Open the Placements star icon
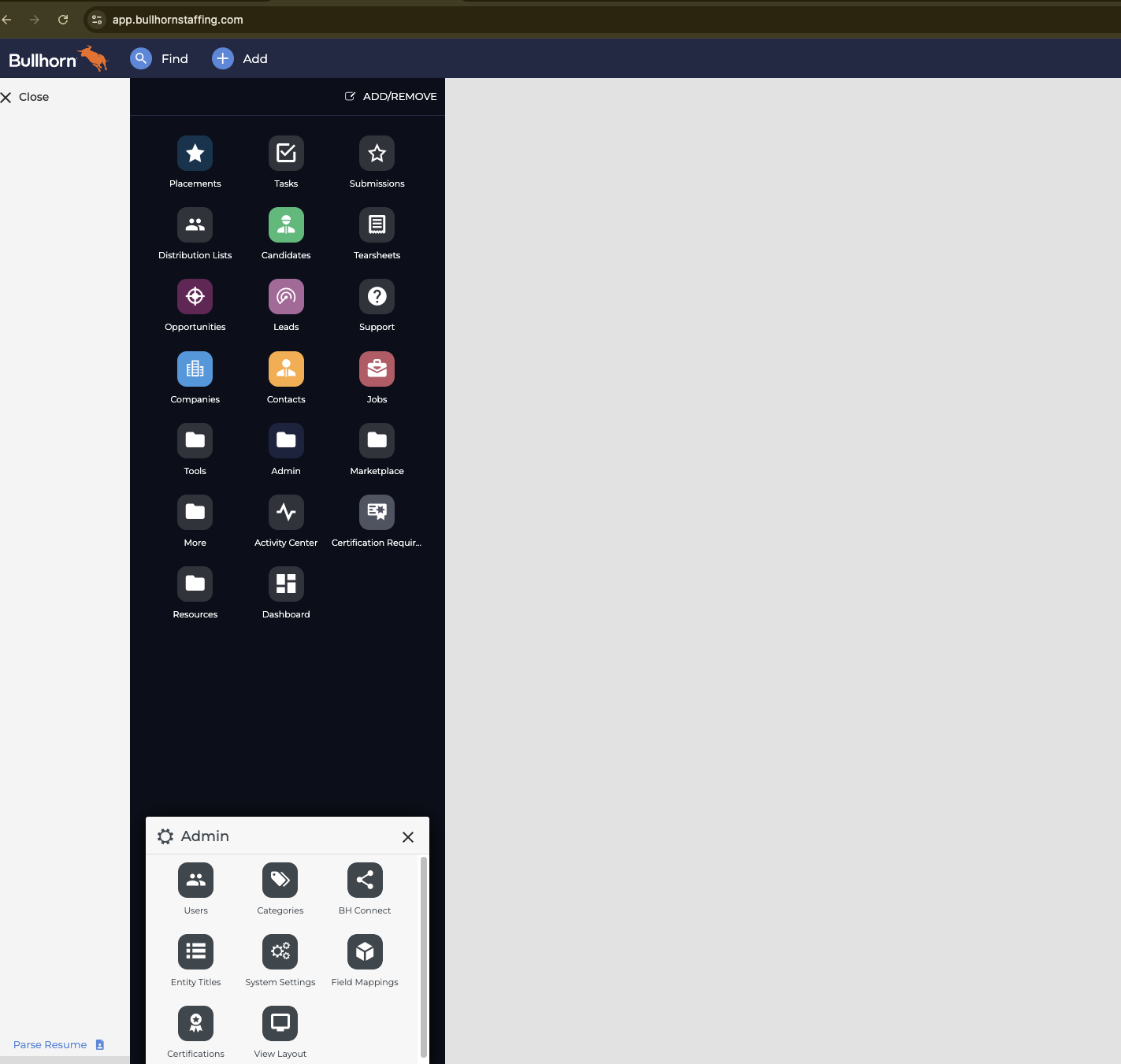This screenshot has width=1121, height=1064. tap(195, 154)
